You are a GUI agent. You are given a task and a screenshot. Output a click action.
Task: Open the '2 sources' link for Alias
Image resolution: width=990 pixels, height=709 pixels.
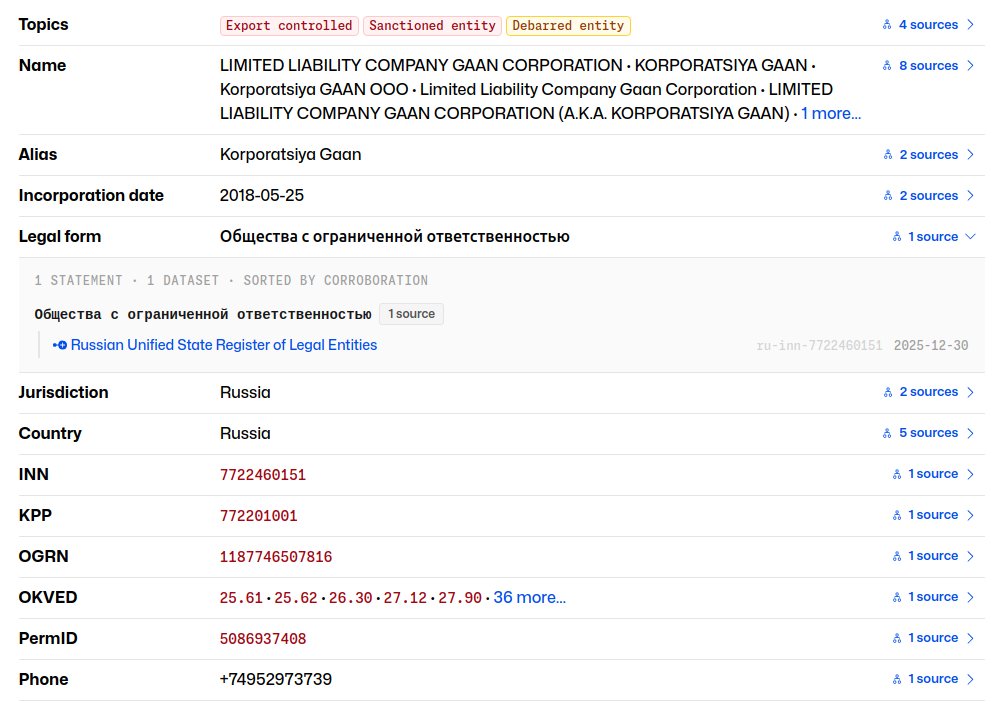(x=929, y=155)
